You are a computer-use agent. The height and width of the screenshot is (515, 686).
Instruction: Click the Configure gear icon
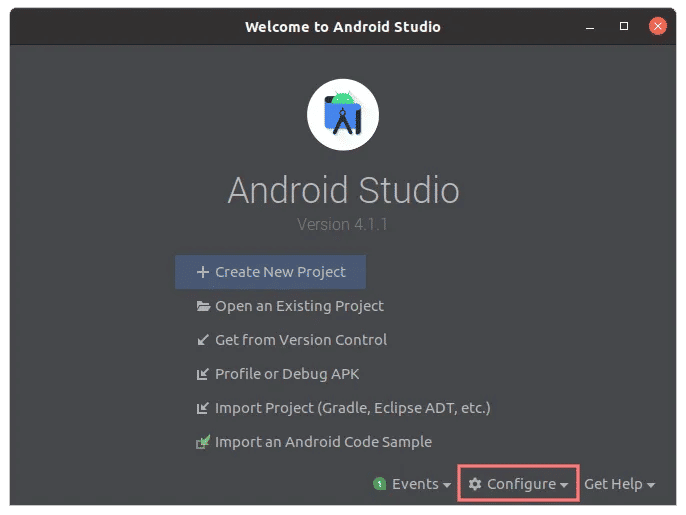click(475, 484)
